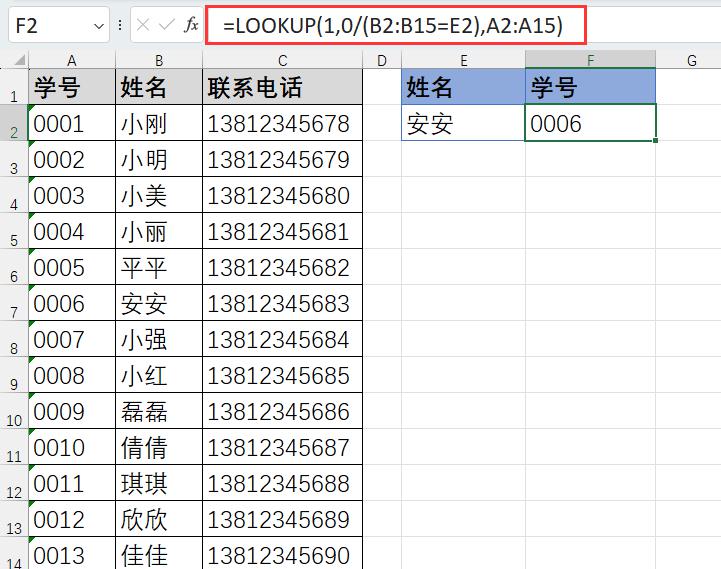Click cell B13 with 欣欣

(159, 519)
